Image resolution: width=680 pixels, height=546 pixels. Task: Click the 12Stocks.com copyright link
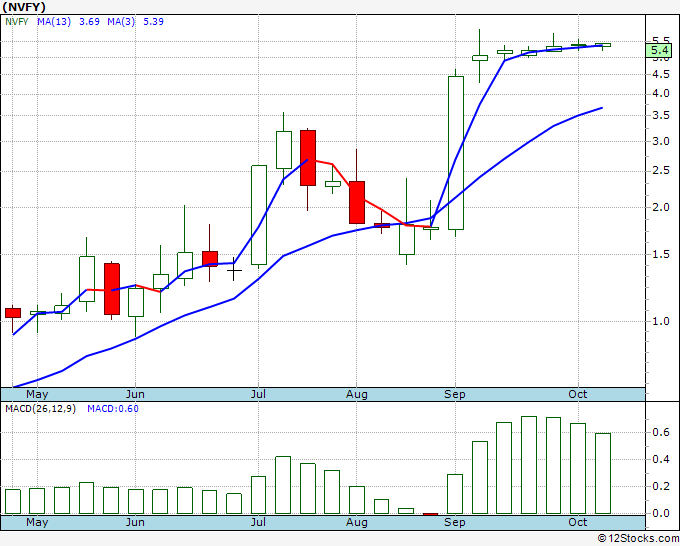coord(638,538)
